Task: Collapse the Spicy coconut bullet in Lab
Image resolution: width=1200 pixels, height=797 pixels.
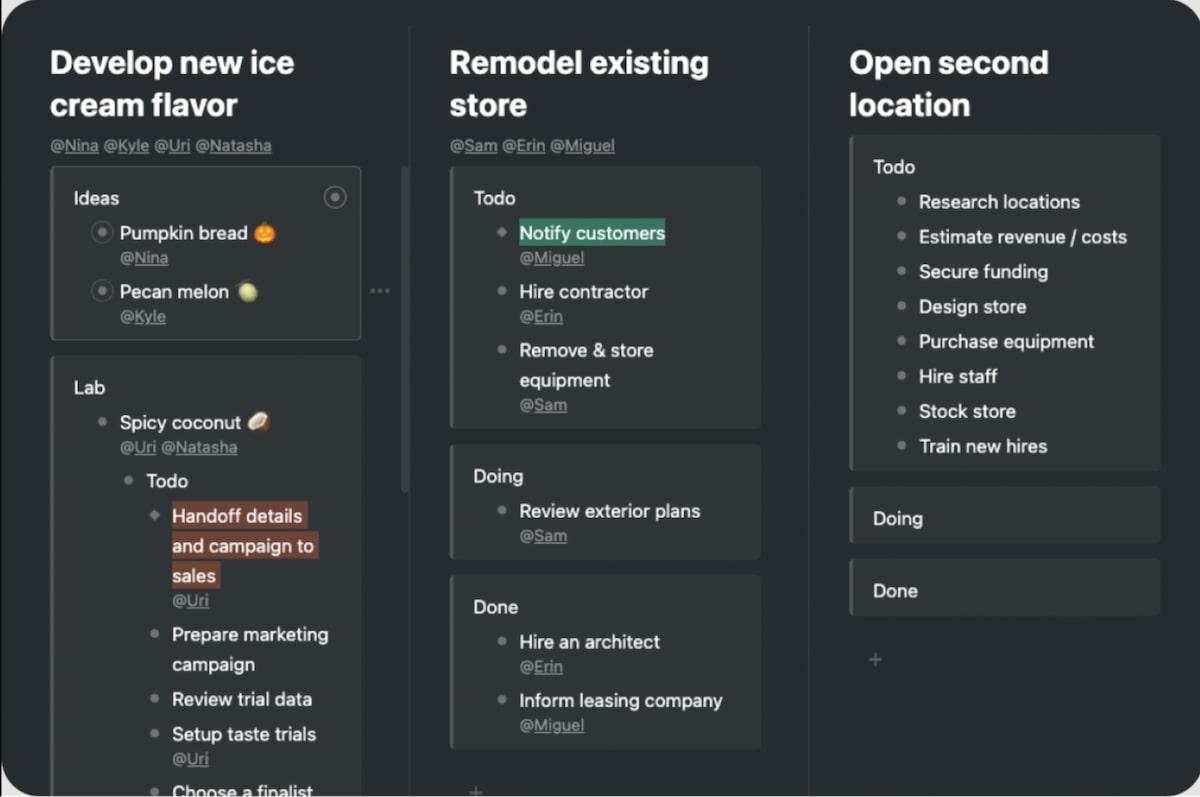Action: (102, 422)
